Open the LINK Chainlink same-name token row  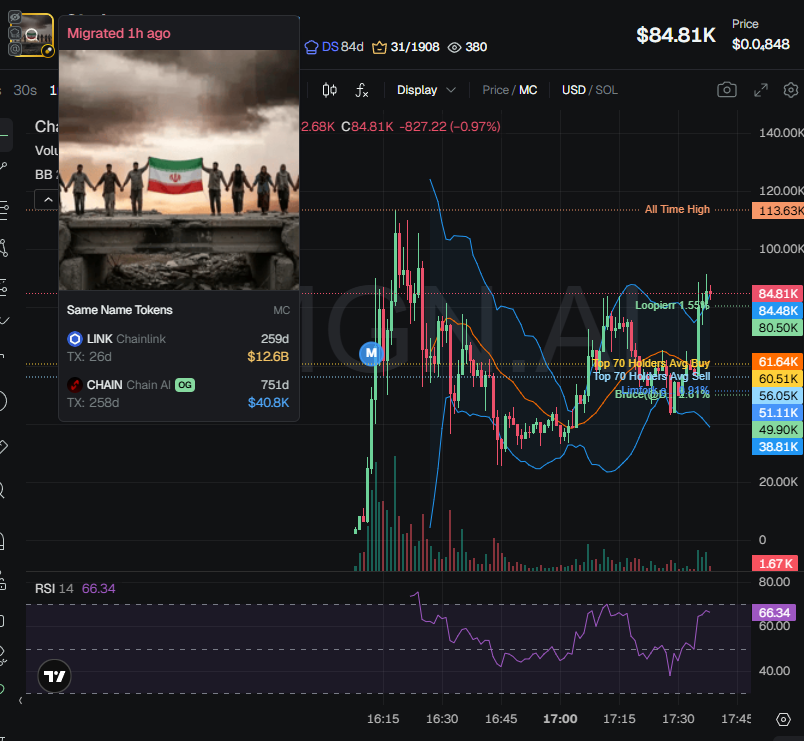178,347
